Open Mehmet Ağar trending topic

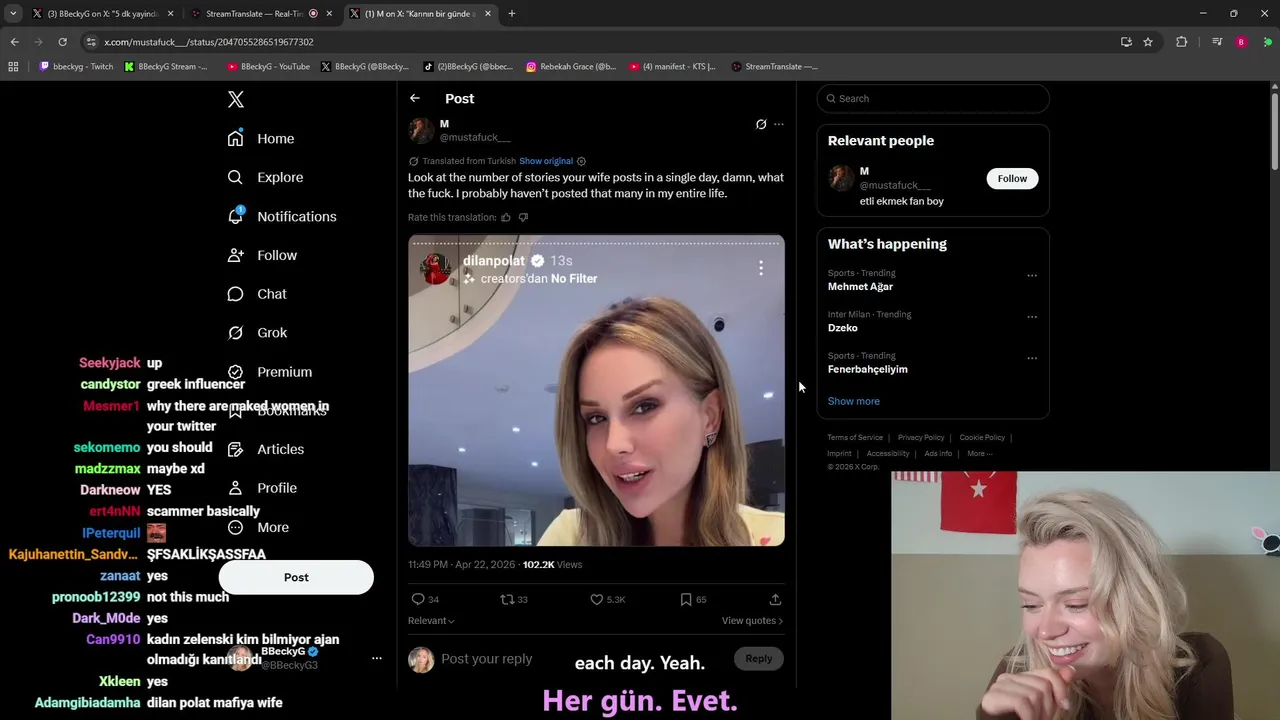860,287
